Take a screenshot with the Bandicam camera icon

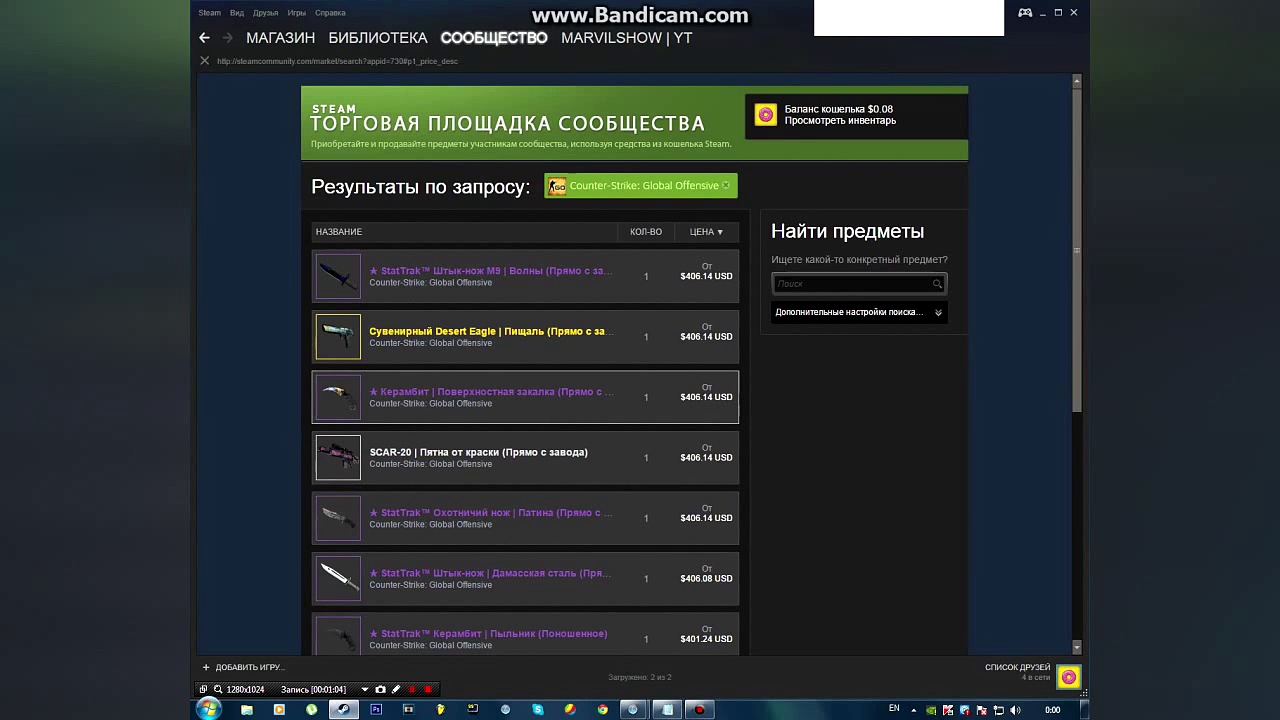click(x=380, y=689)
